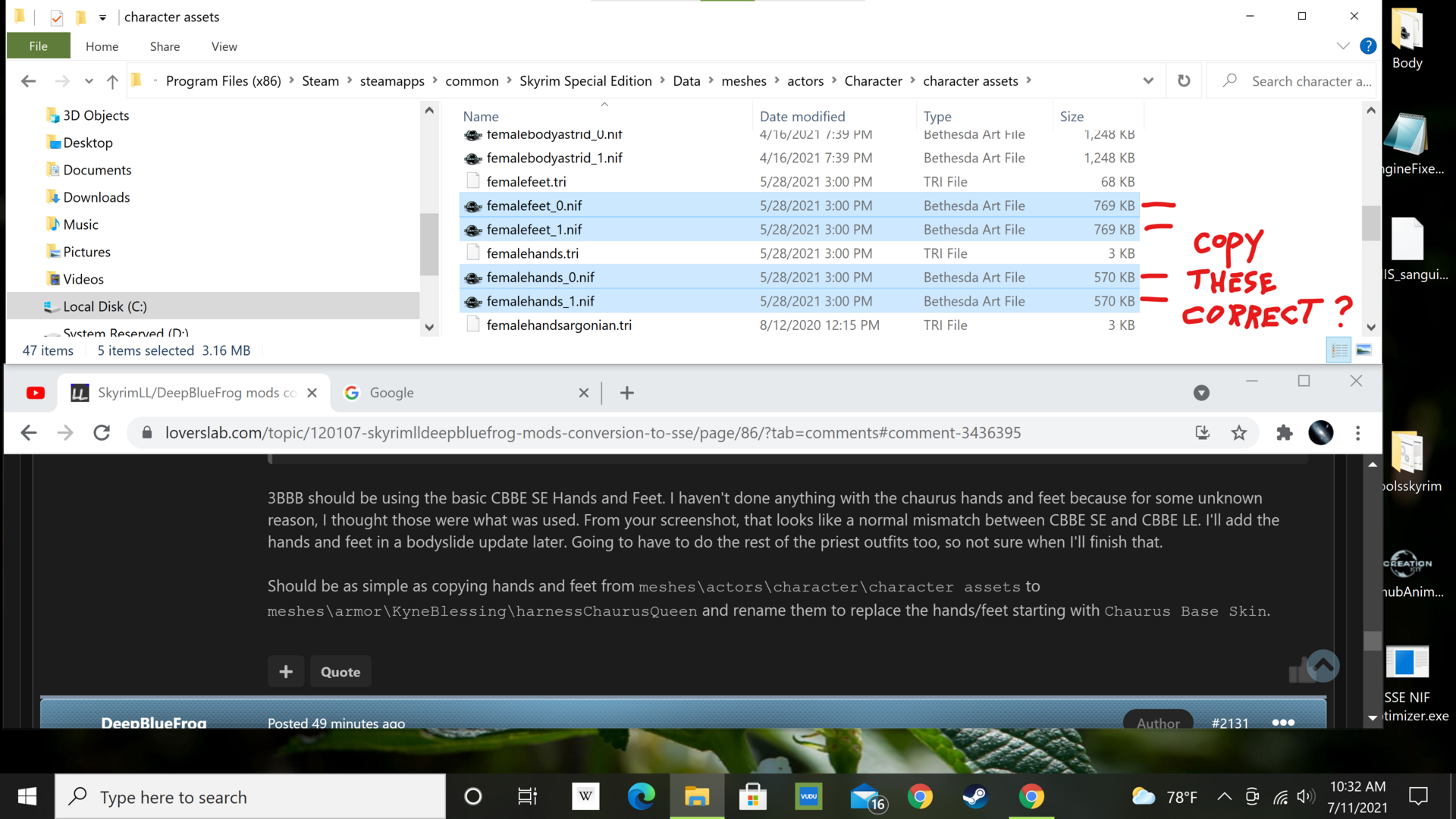The width and height of the screenshot is (1456, 819).
Task: Select femalehands.tri file
Action: coord(799,253)
